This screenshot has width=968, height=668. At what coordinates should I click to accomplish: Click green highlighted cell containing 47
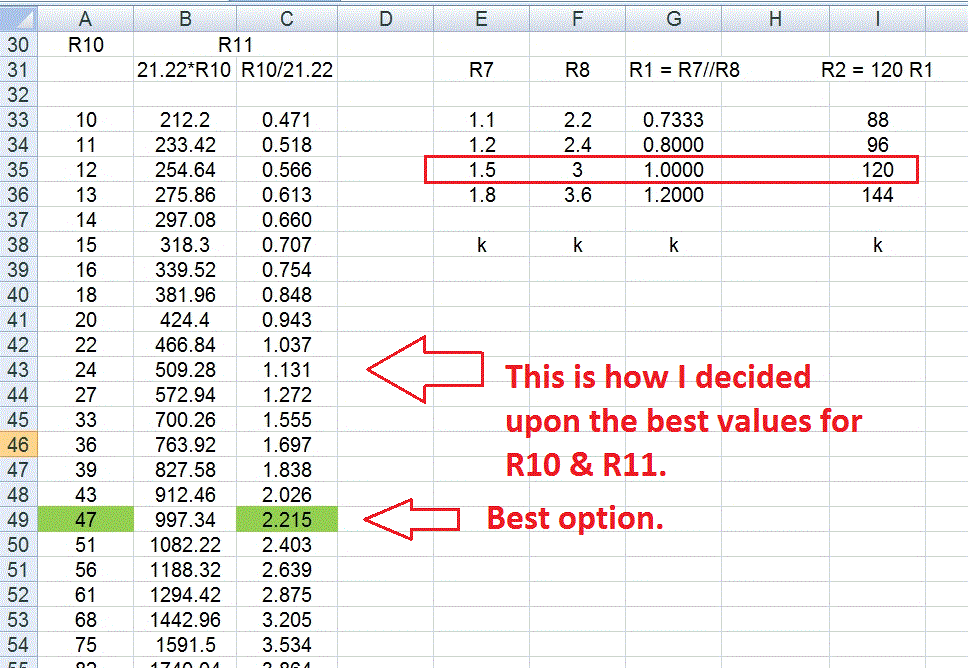(85, 520)
